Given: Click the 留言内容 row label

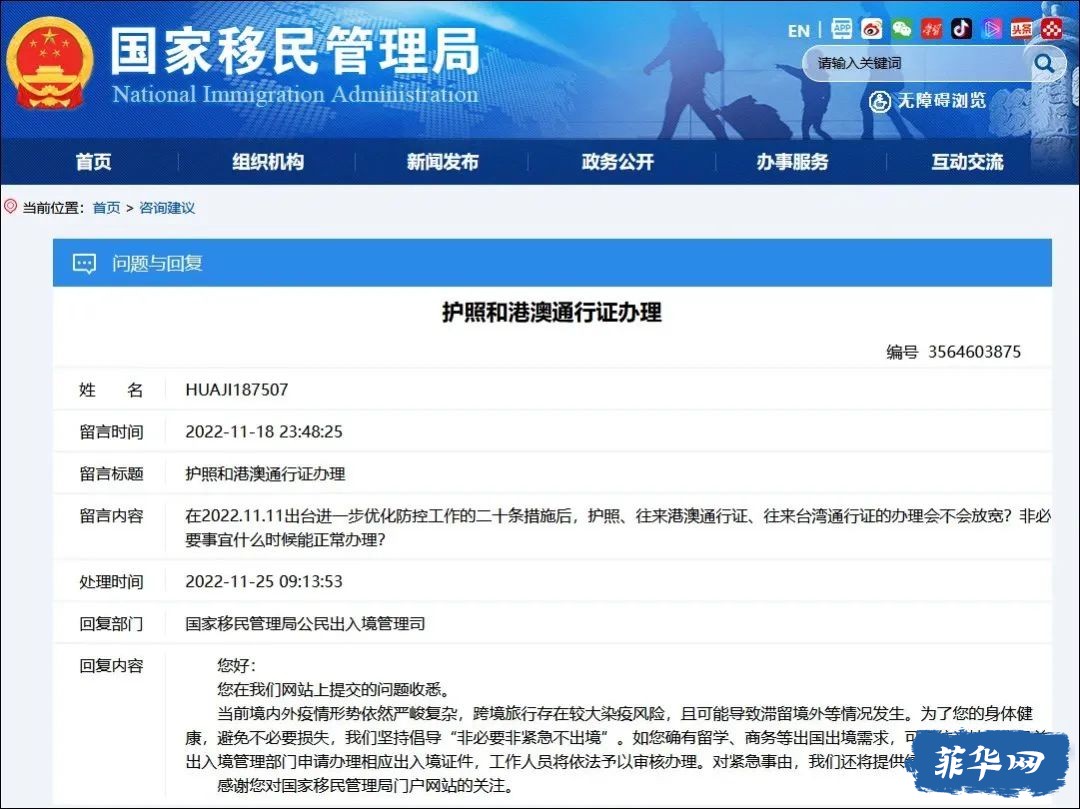Looking at the screenshot, I should click(111, 516).
